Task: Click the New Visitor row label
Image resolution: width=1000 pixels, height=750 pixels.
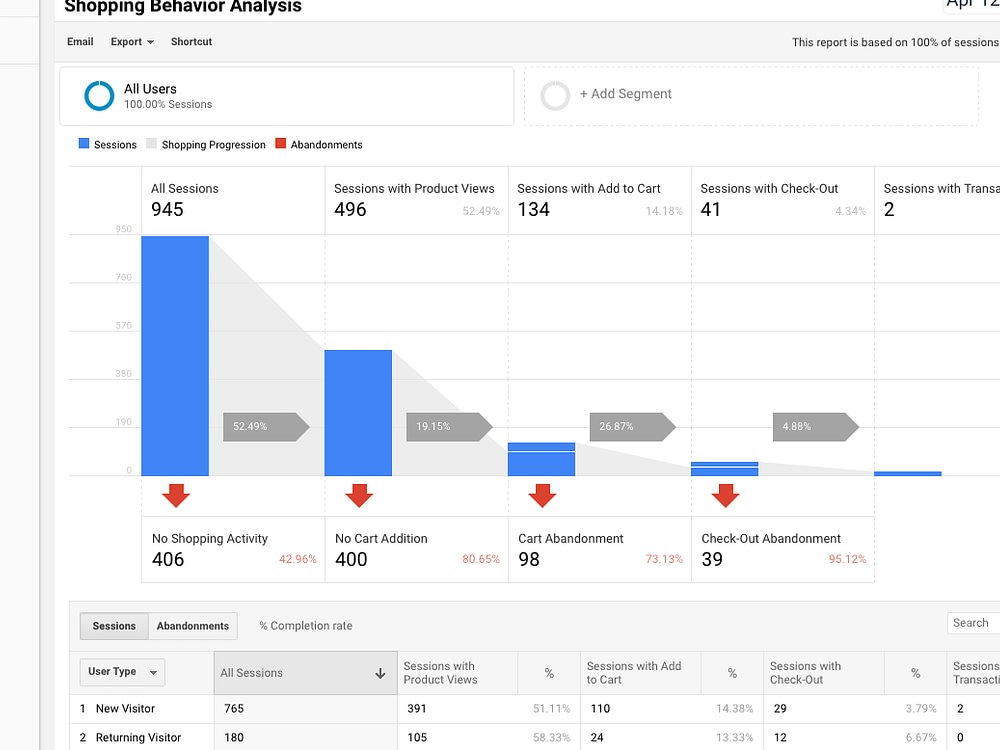Action: pos(125,709)
